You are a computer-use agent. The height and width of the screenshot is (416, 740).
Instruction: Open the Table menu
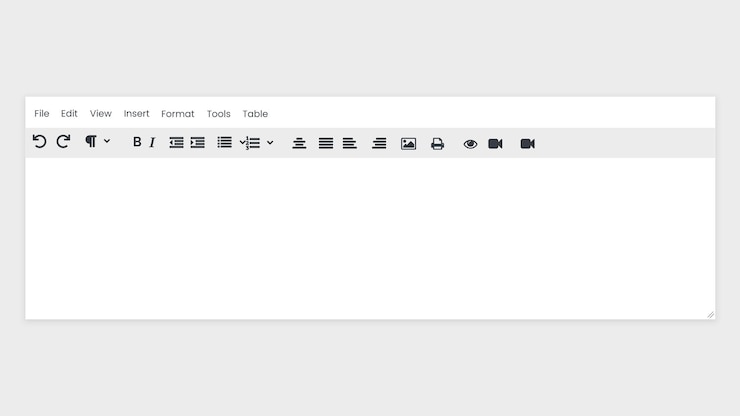[255, 114]
